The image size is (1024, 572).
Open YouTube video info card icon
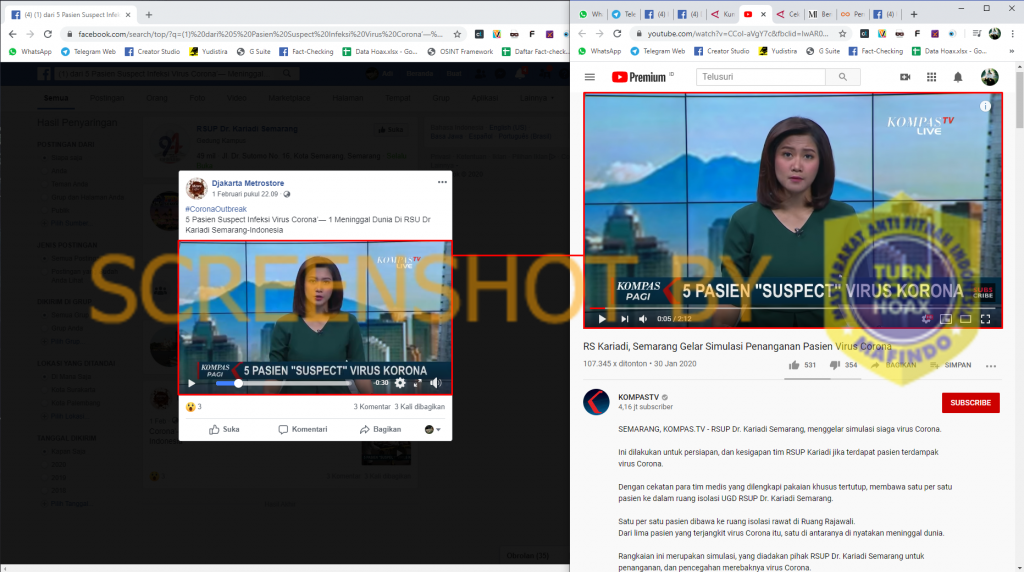tap(985, 106)
